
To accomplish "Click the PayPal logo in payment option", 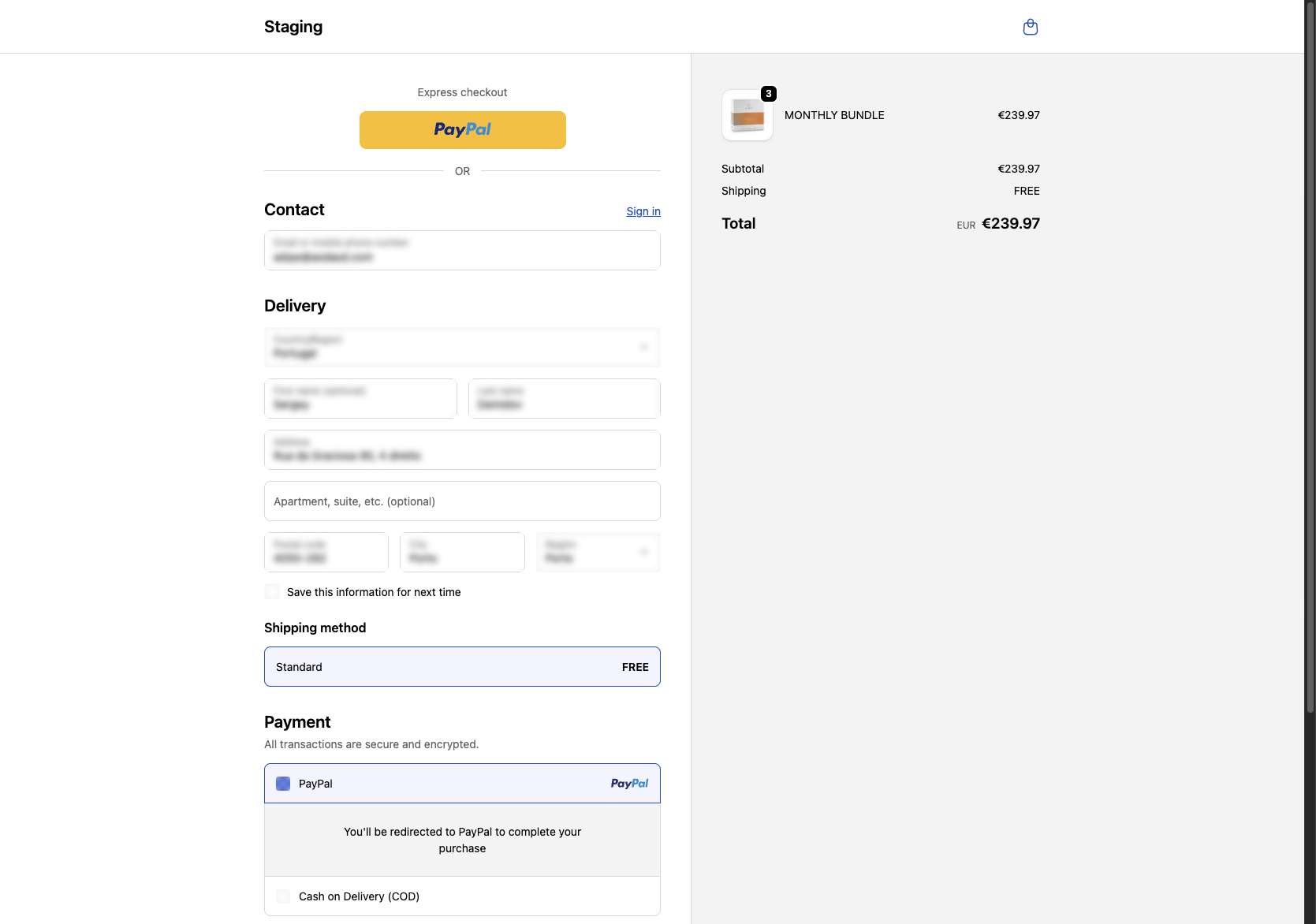I will [628, 784].
